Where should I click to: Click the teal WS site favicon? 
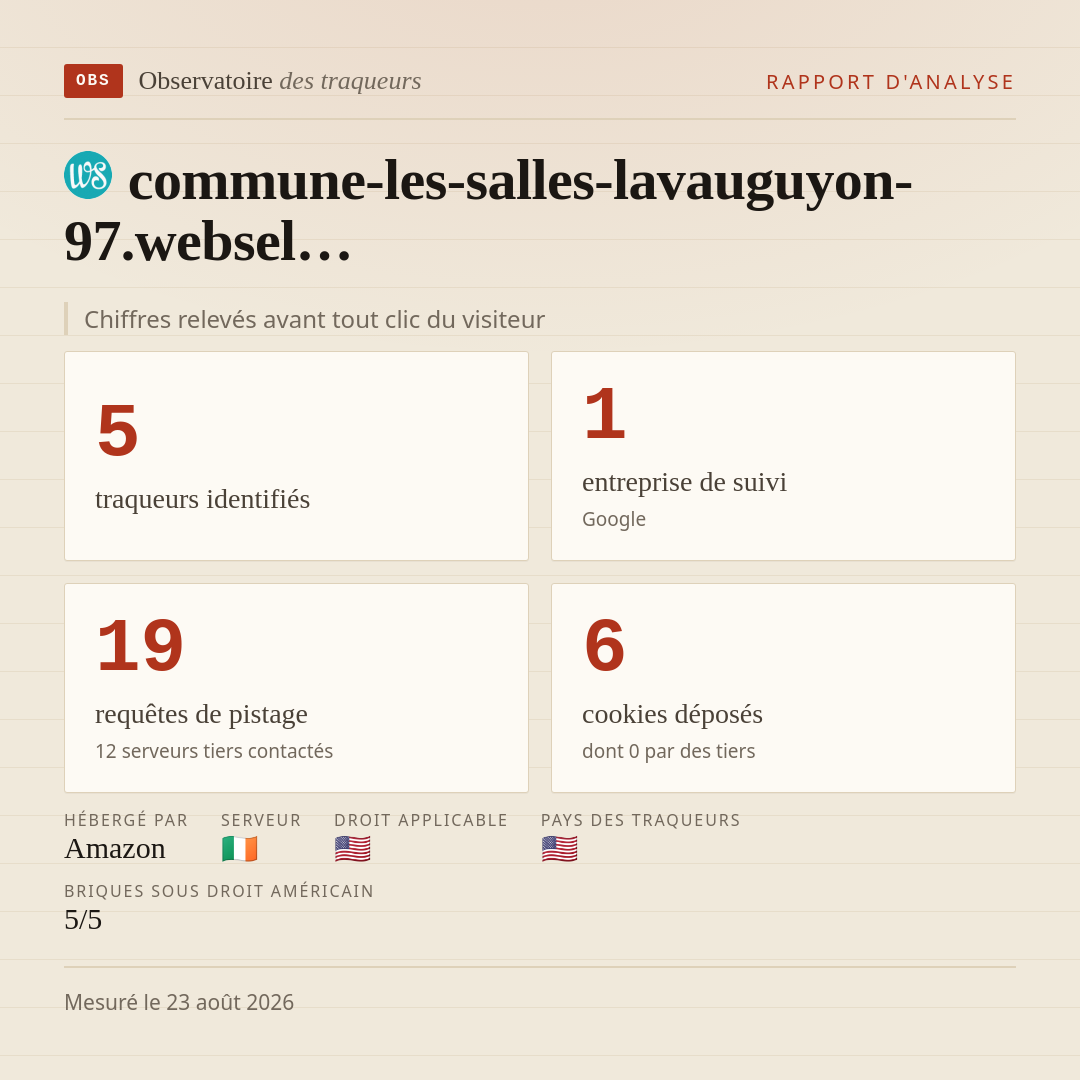(x=88, y=175)
